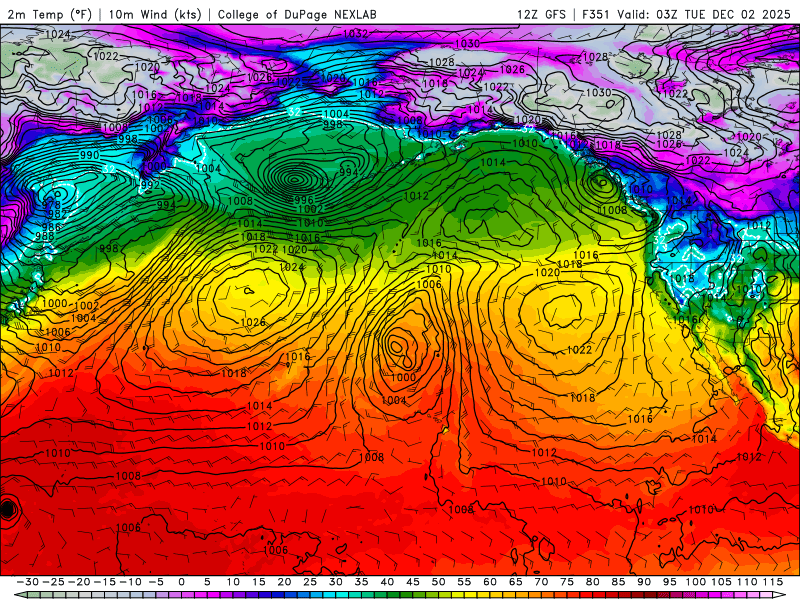The image size is (800, 600).
Task: Click the '60' label on temperature scale
Action: point(490,582)
